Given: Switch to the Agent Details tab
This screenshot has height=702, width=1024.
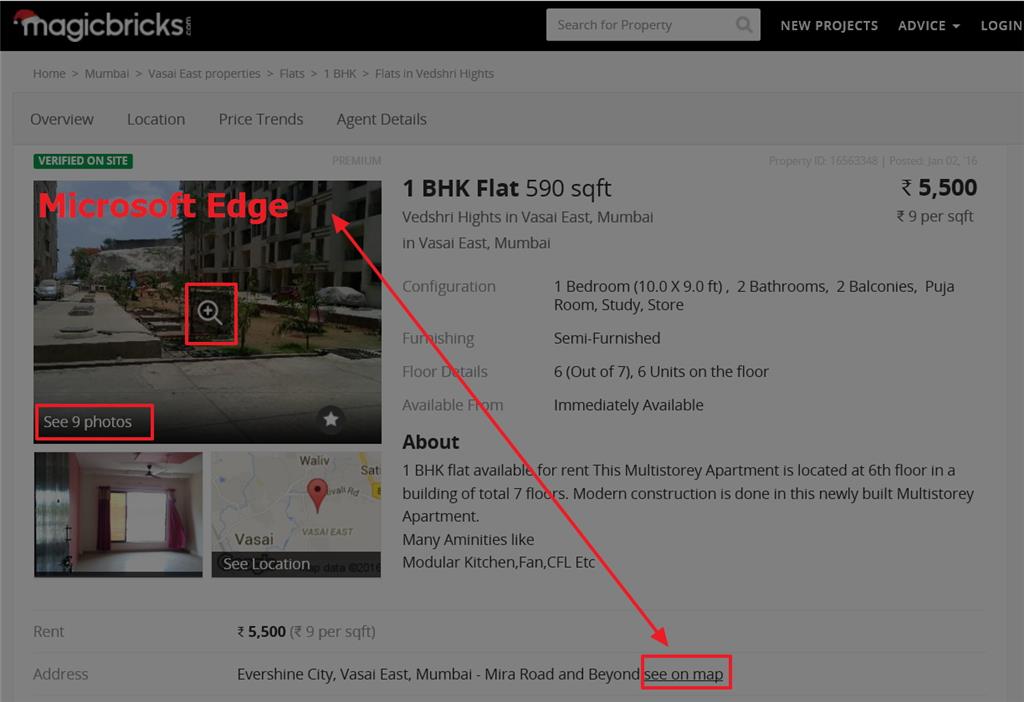Looking at the screenshot, I should tap(381, 120).
